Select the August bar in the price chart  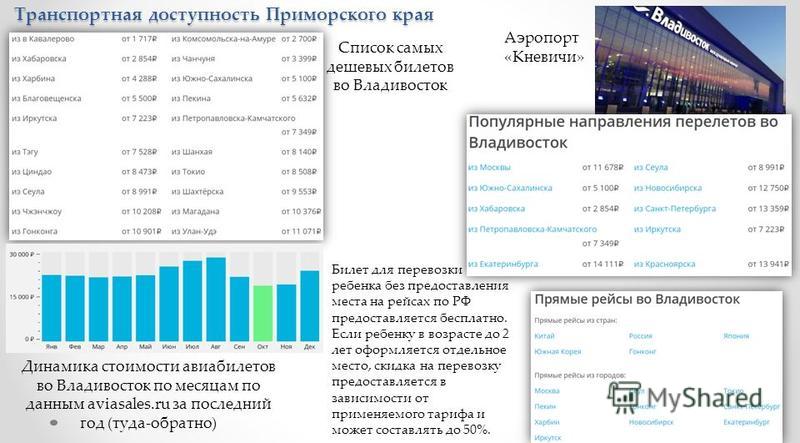[216, 299]
